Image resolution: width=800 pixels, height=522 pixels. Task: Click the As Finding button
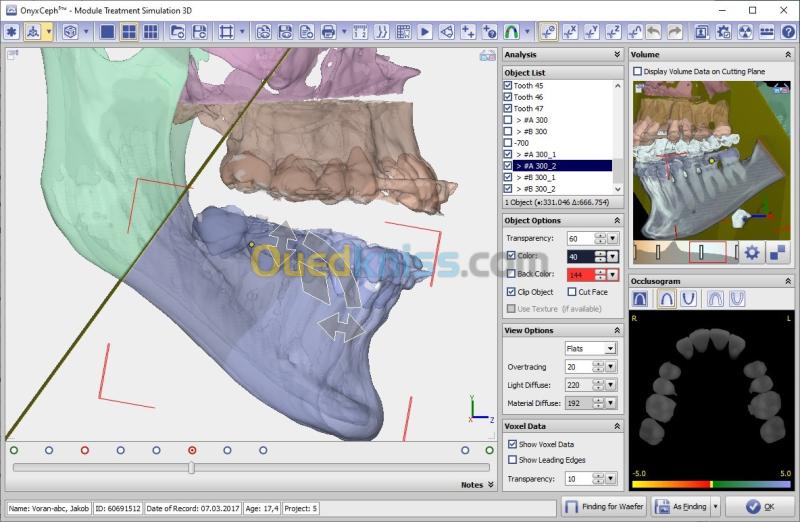[x=681, y=507]
